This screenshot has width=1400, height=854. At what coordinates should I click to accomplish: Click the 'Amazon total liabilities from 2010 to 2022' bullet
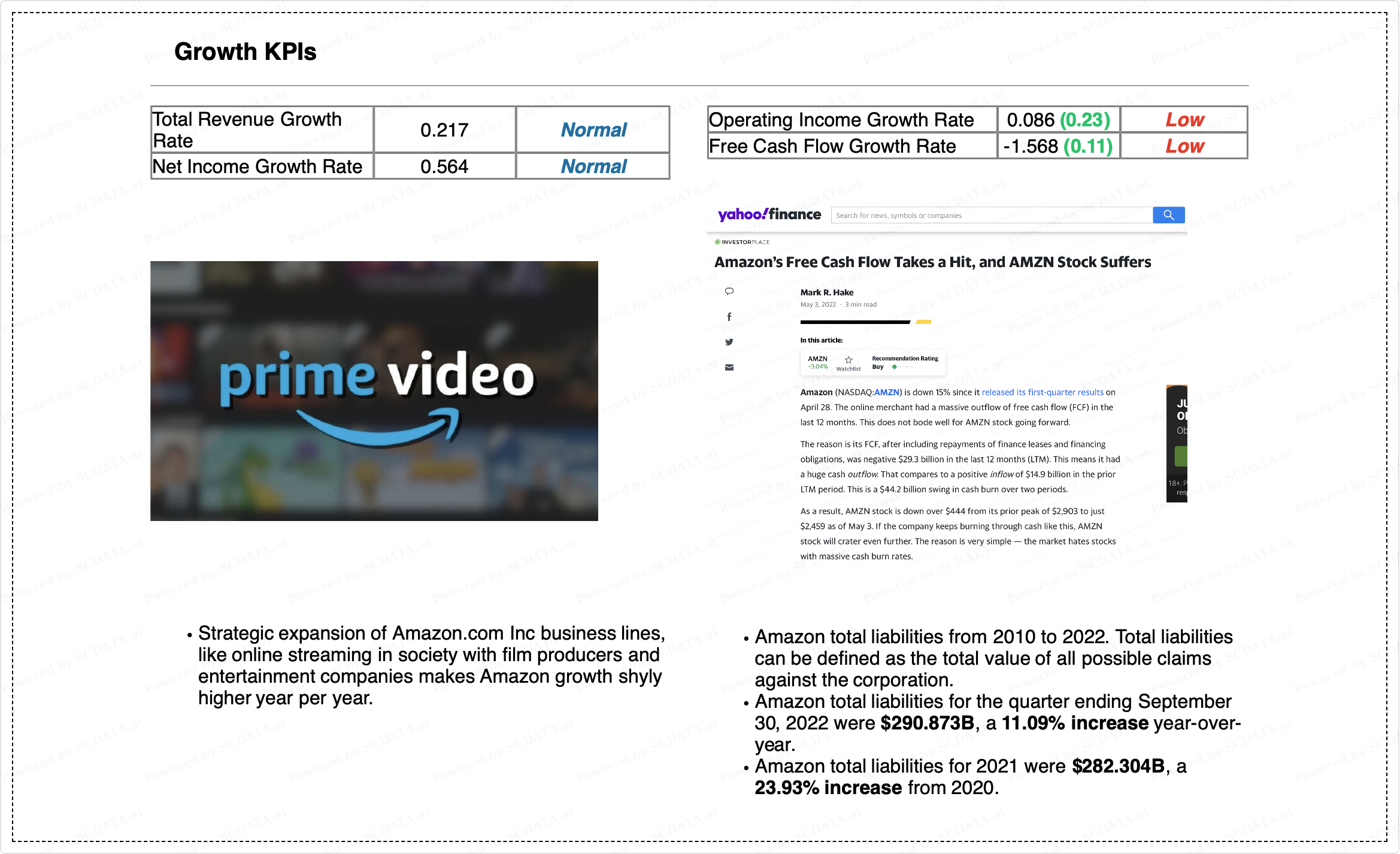pos(993,658)
